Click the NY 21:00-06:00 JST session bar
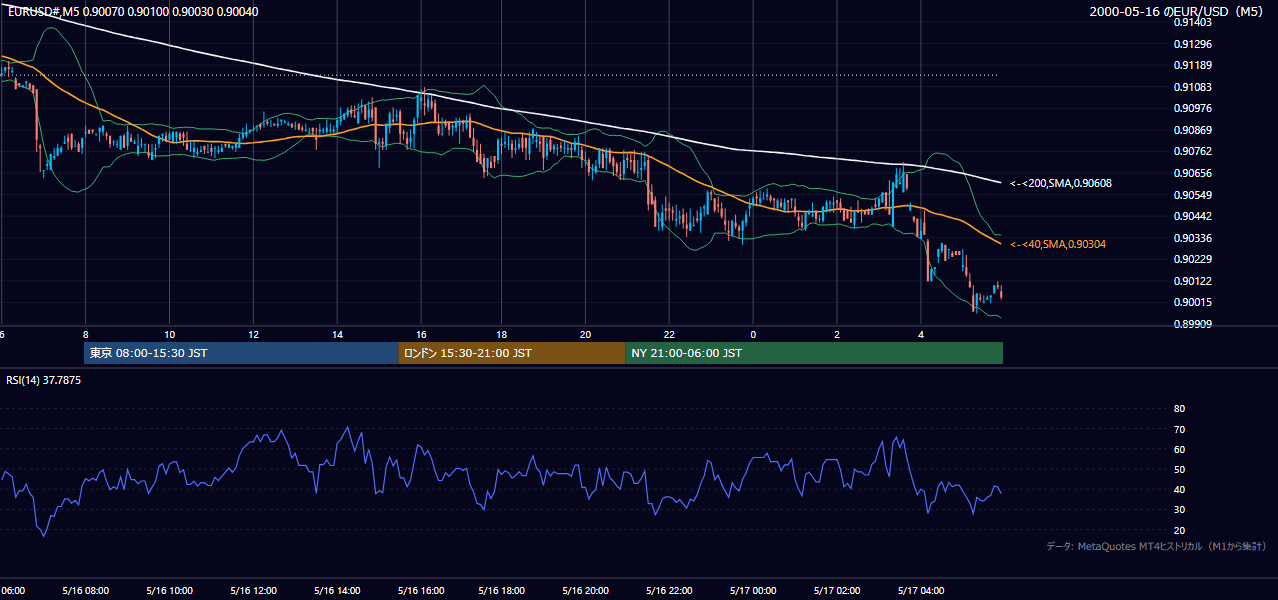Image resolution: width=1278 pixels, height=600 pixels. click(814, 353)
